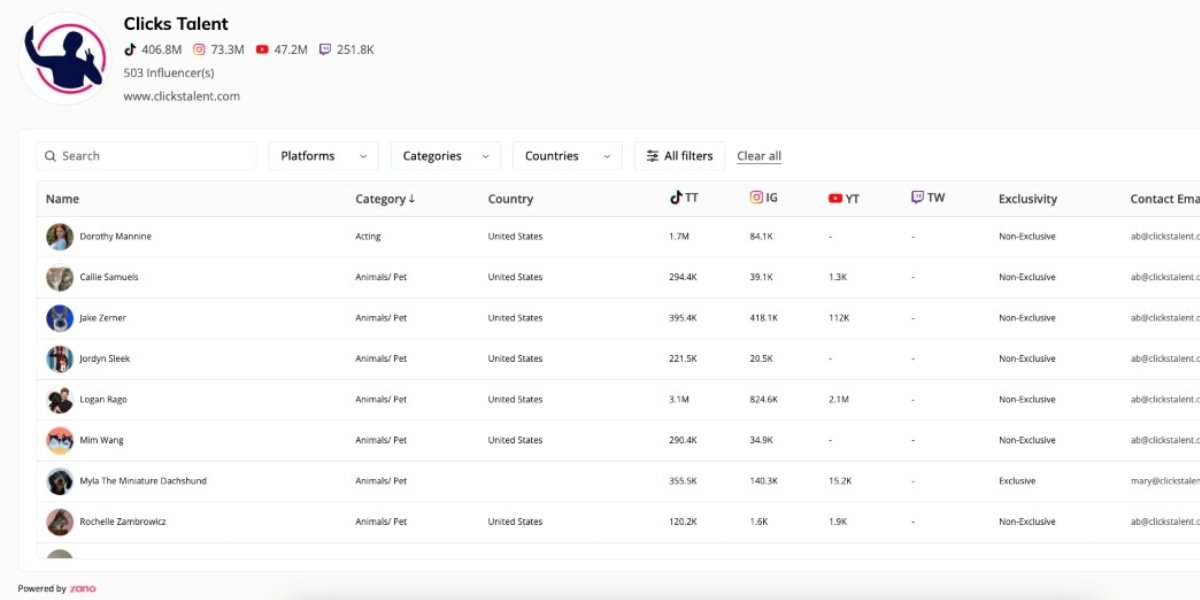Click the 120.2K TikTok value
This screenshot has width=1200, height=600.
pyautogui.click(x=683, y=522)
